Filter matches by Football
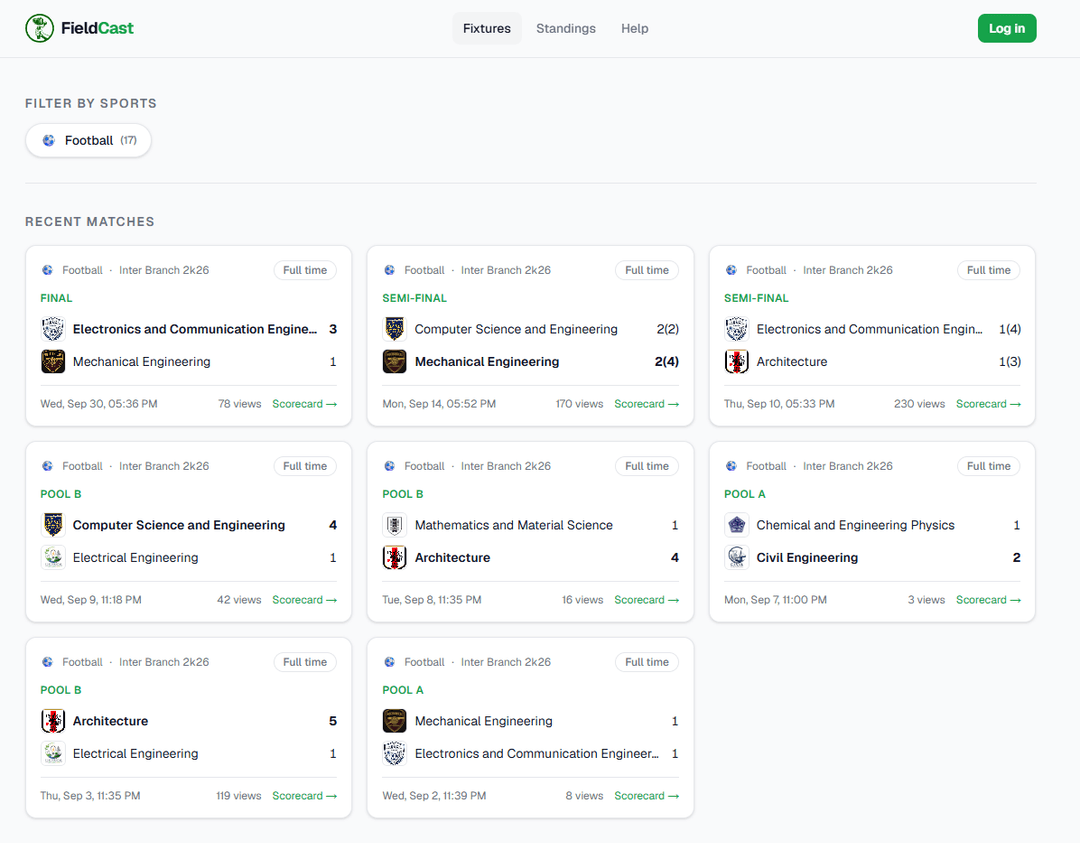1080x843 pixels. pyautogui.click(x=88, y=140)
